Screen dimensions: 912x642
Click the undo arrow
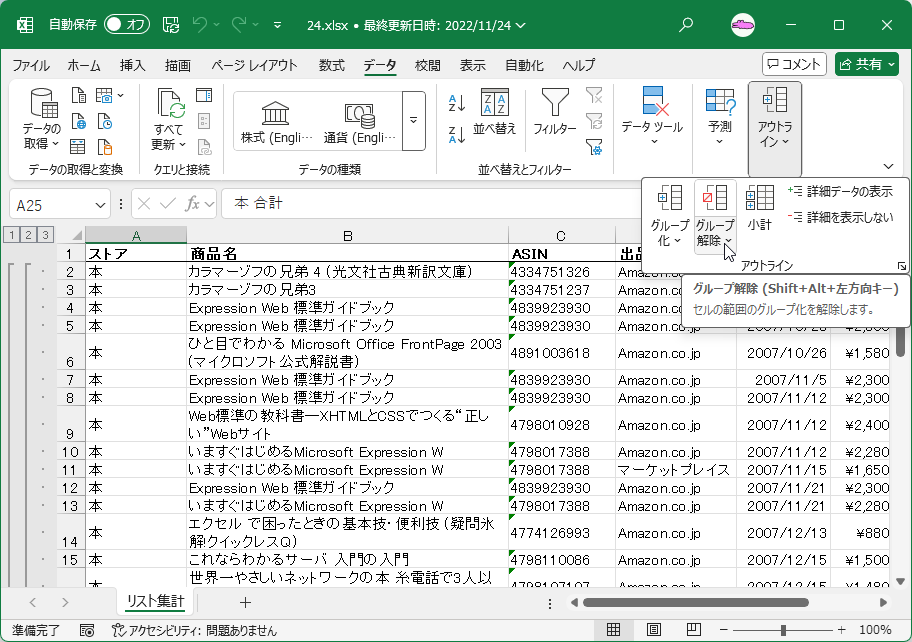click(x=200, y=24)
